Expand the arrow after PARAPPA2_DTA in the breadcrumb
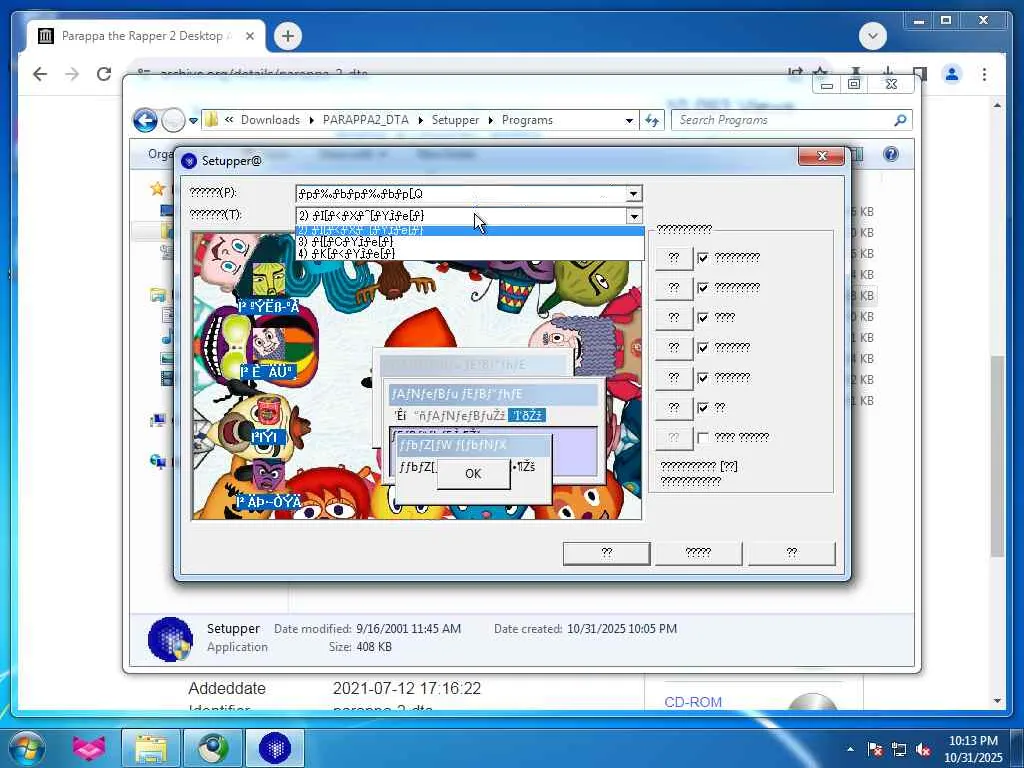 click(420, 120)
